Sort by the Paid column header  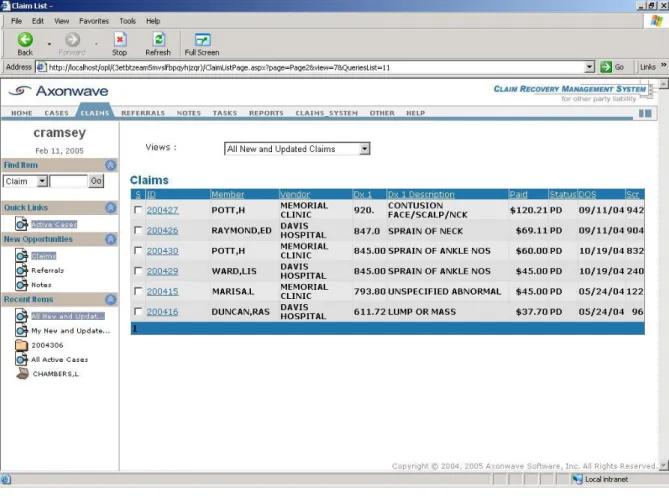[x=518, y=194]
